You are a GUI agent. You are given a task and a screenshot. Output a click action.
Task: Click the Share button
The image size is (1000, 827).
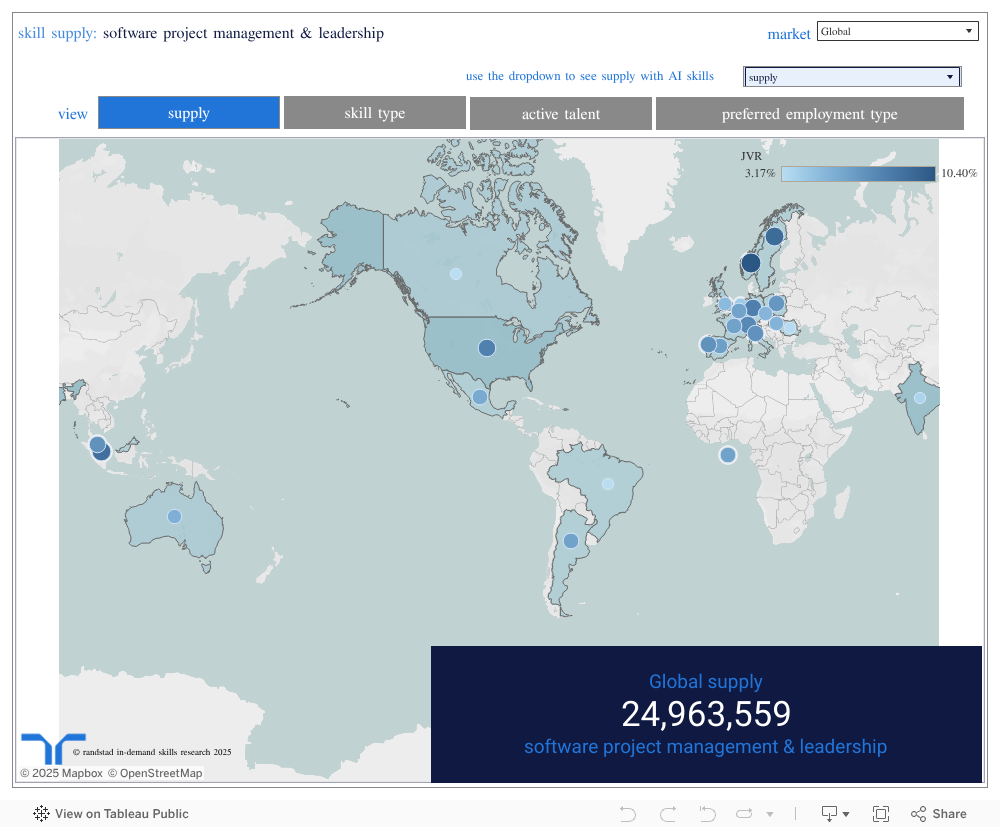pos(938,813)
